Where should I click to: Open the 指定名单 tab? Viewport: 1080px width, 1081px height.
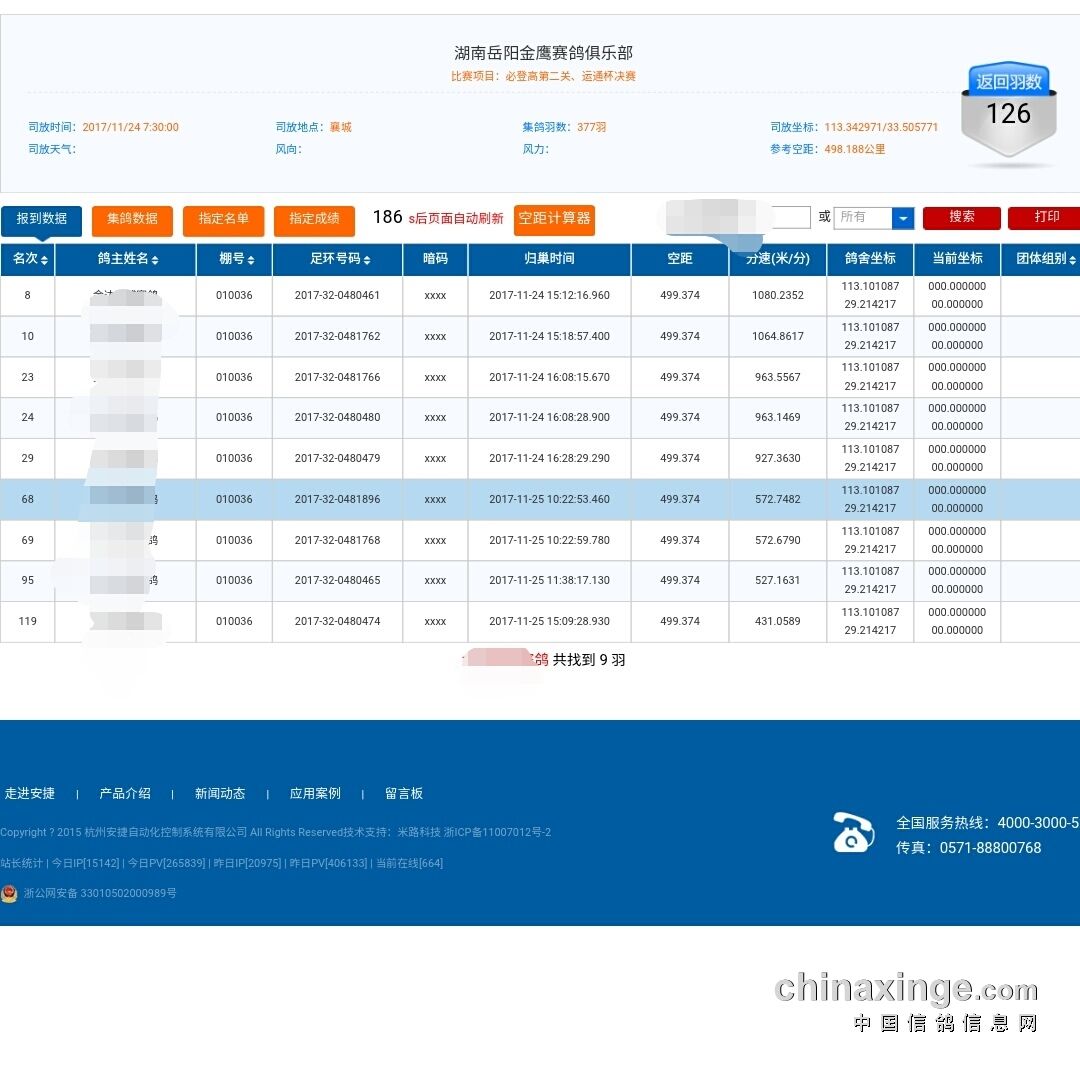point(223,219)
